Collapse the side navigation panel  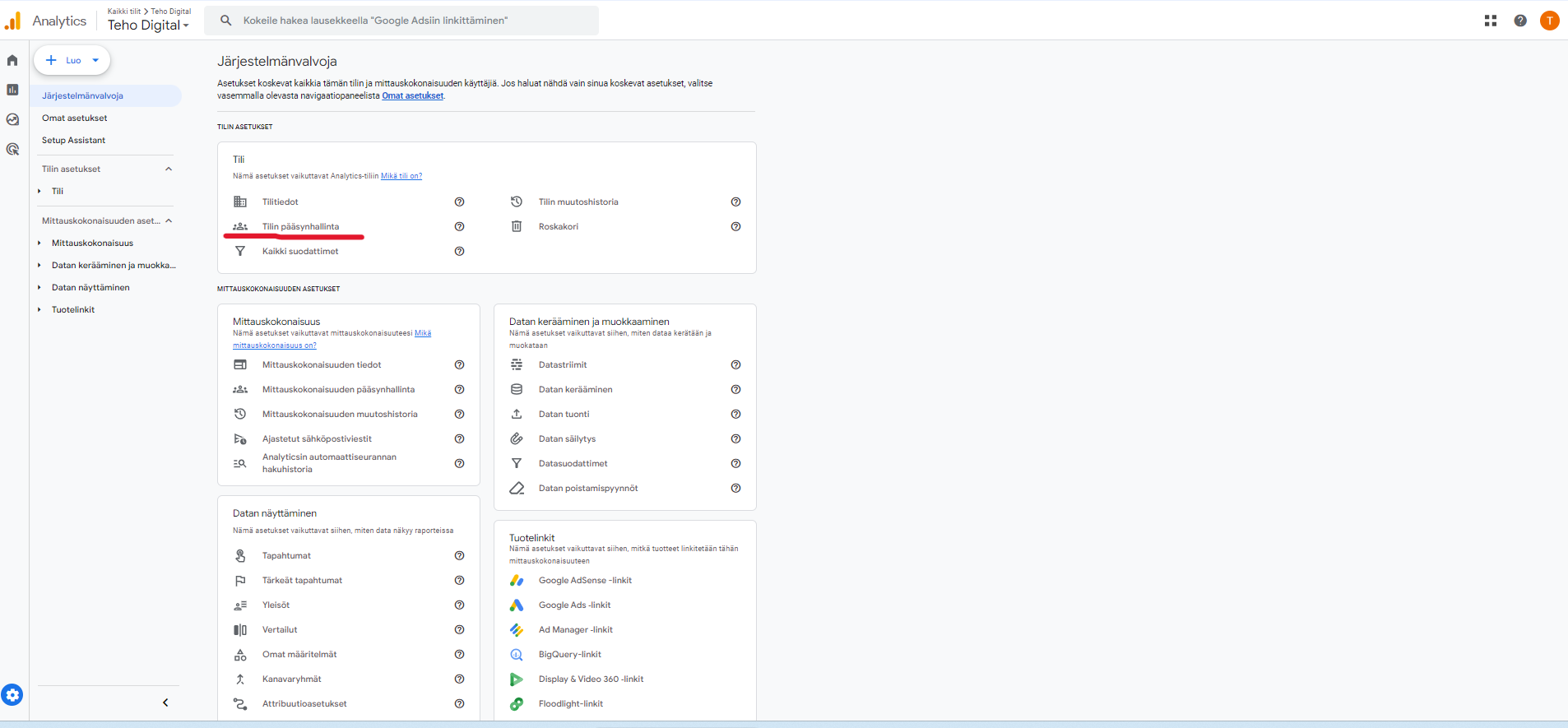click(165, 702)
